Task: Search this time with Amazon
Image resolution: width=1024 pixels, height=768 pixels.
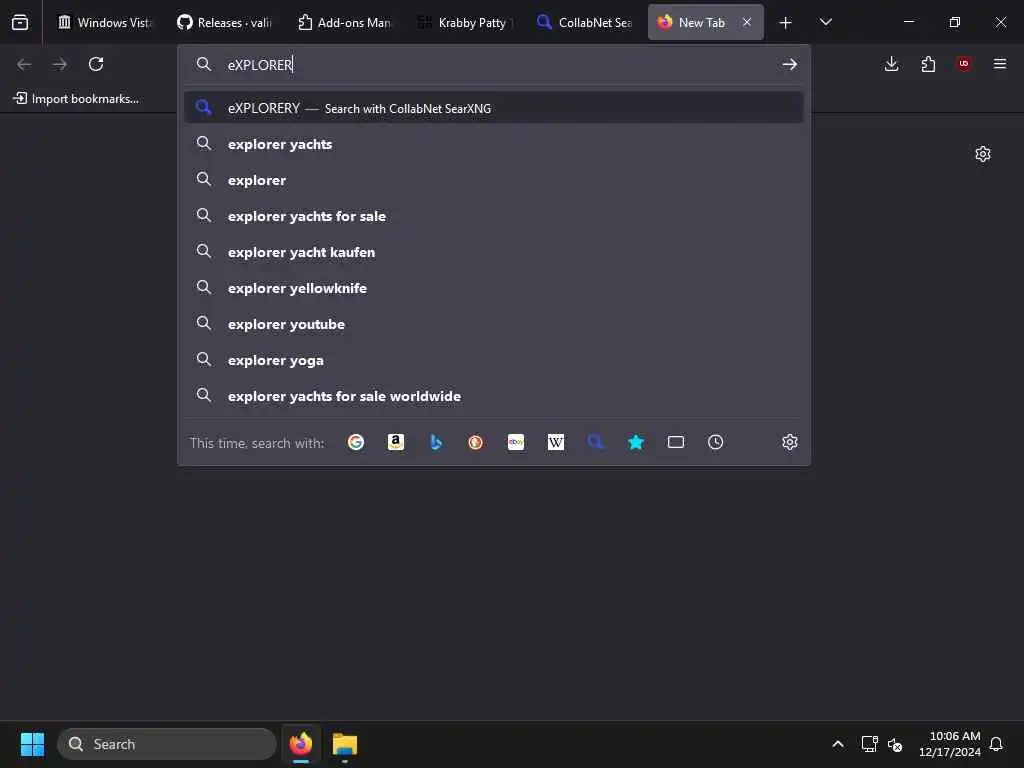Action: click(396, 442)
